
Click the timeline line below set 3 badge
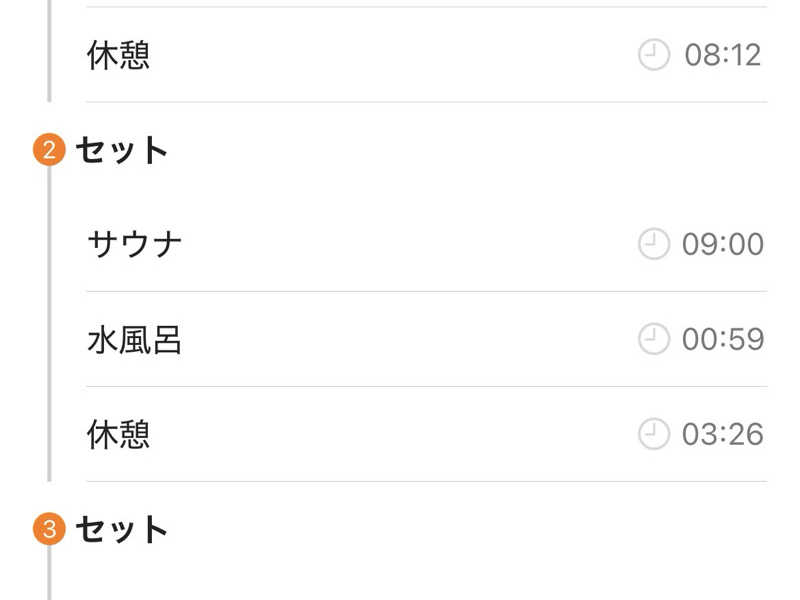[x=49, y=575]
